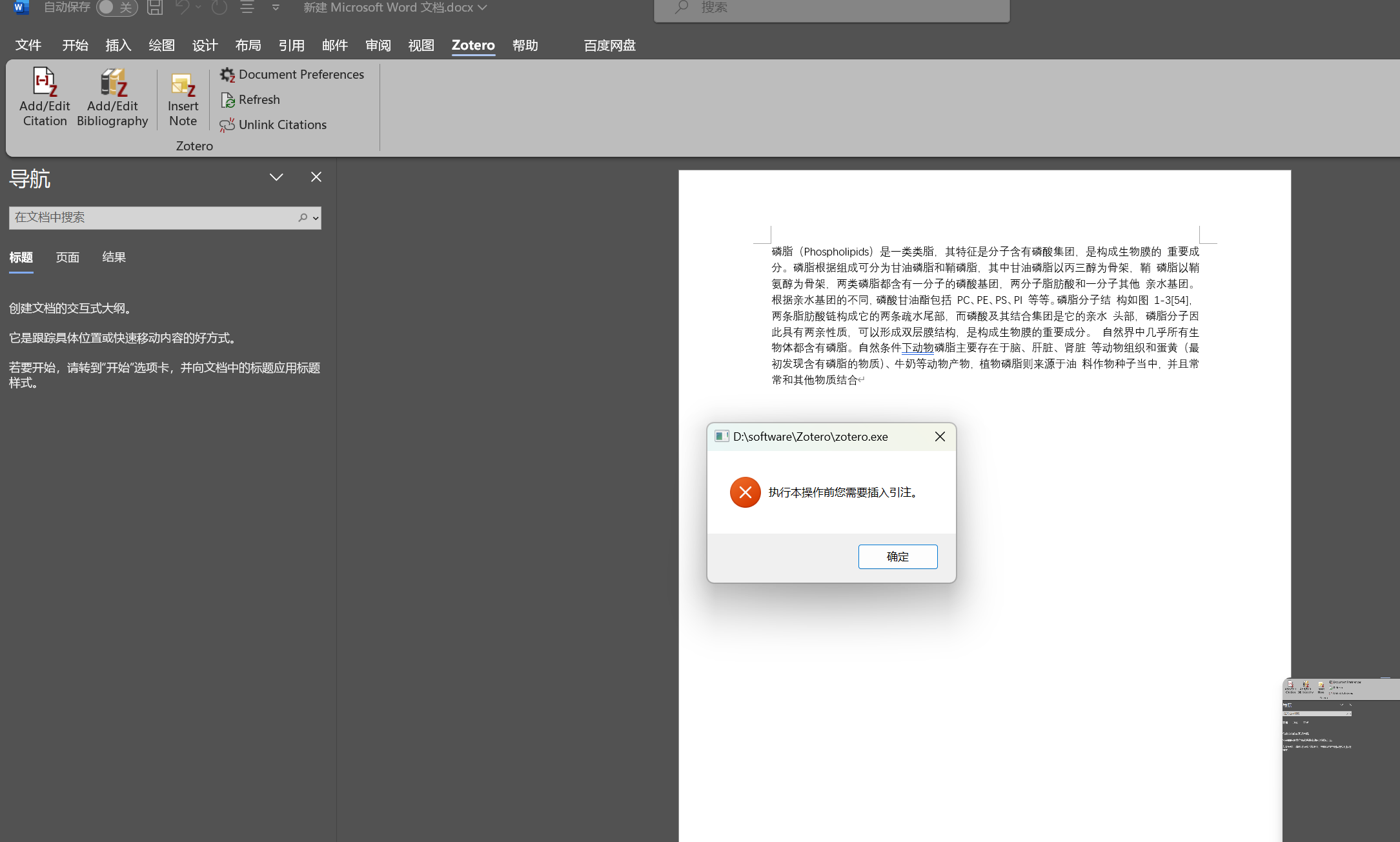1400x842 pixels.
Task: Expand search options arrow in navigation box
Action: [x=316, y=218]
